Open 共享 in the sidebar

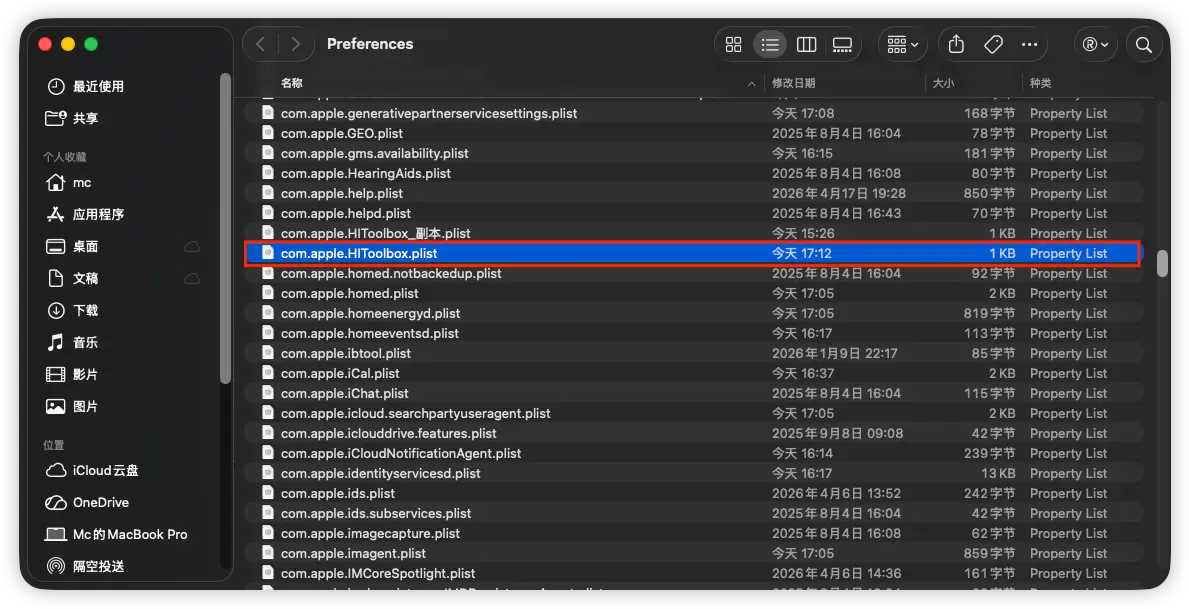72,118
